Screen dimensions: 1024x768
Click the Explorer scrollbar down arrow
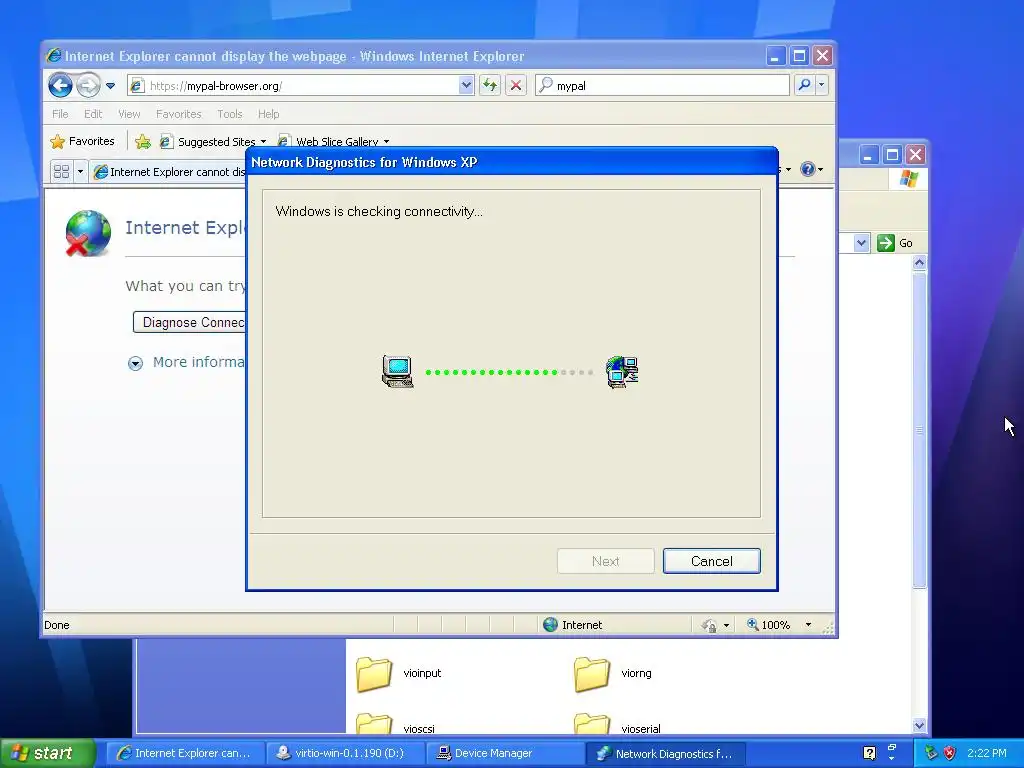920,725
